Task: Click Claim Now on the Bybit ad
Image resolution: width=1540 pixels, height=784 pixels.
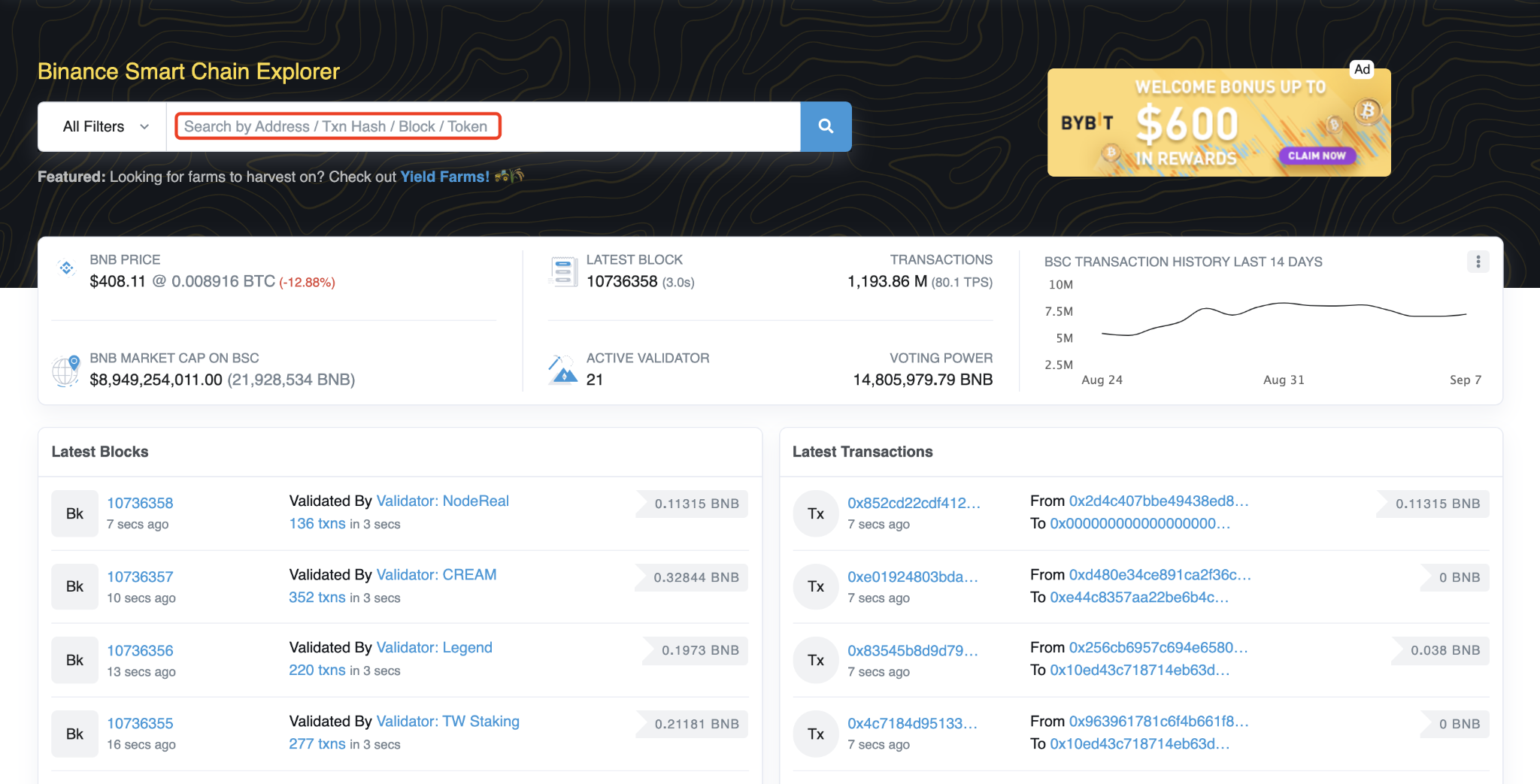Action: pos(1317,156)
